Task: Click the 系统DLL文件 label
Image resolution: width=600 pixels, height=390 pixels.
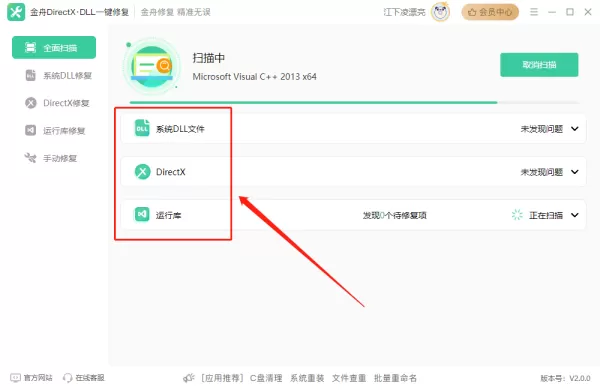Action: click(x=180, y=129)
